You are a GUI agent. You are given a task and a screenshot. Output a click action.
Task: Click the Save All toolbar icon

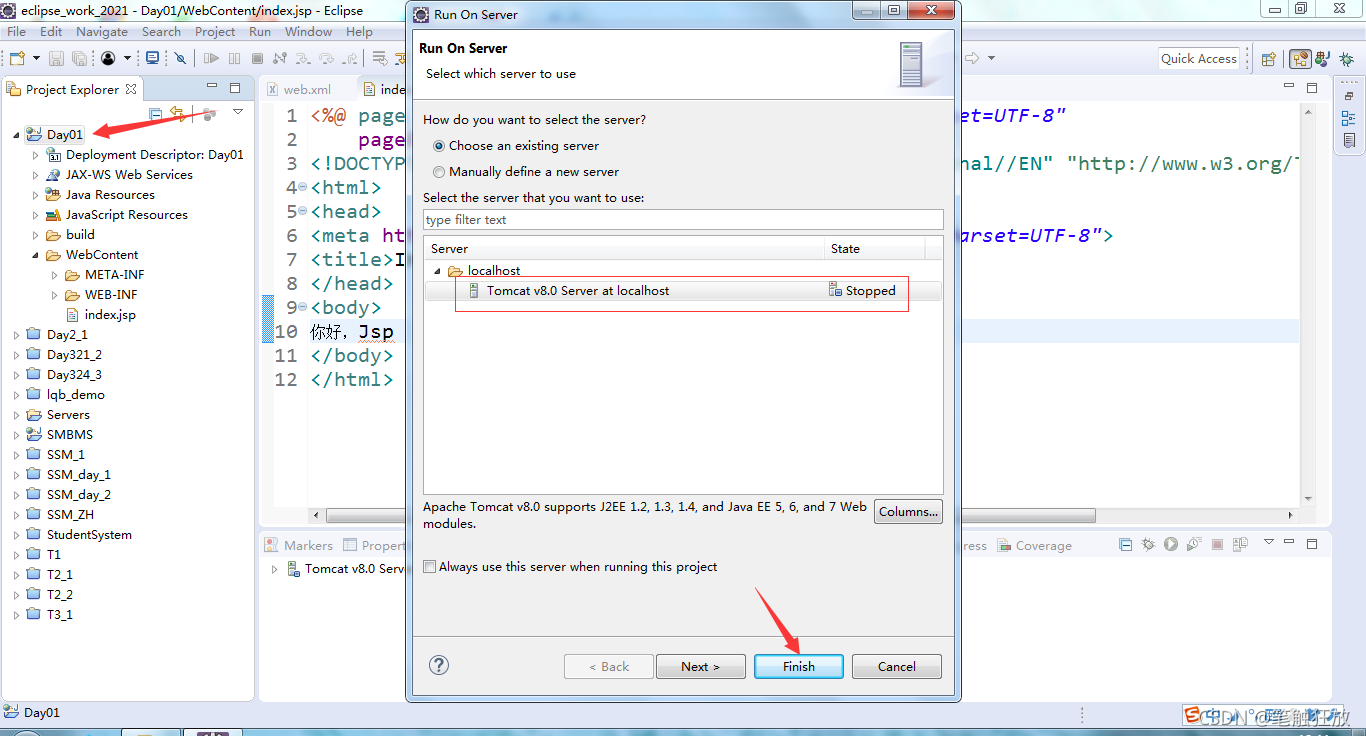(79, 59)
